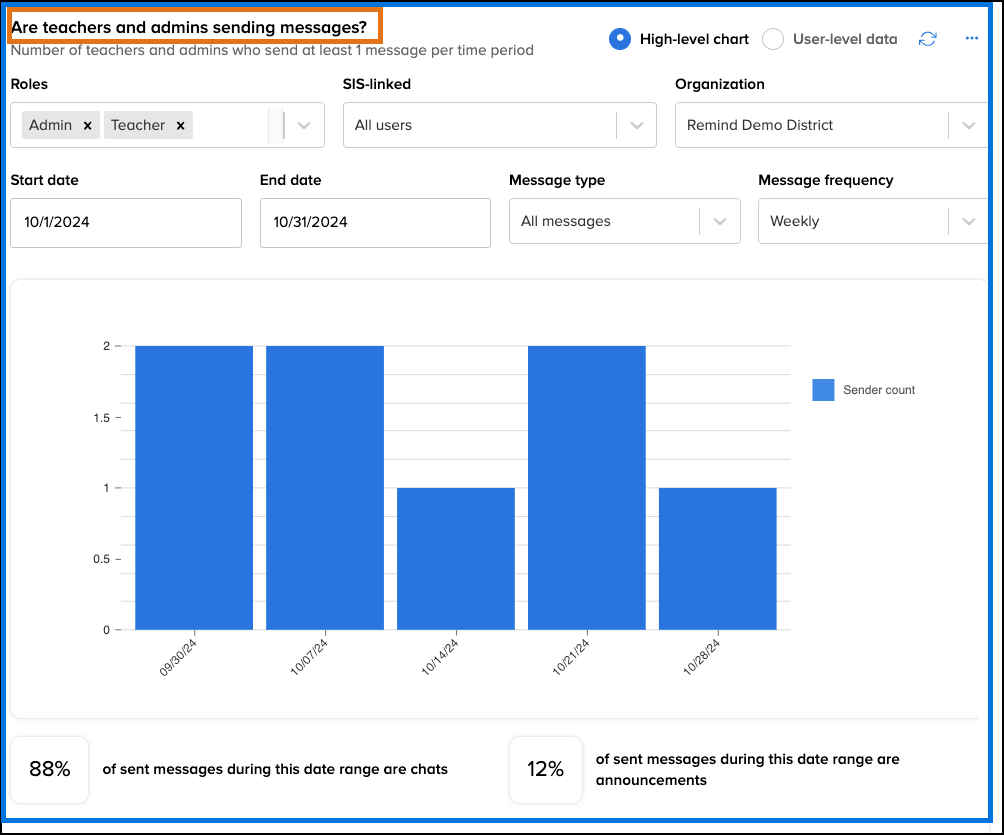Click the Start date input field
This screenshot has height=835, width=1004.
[126, 222]
